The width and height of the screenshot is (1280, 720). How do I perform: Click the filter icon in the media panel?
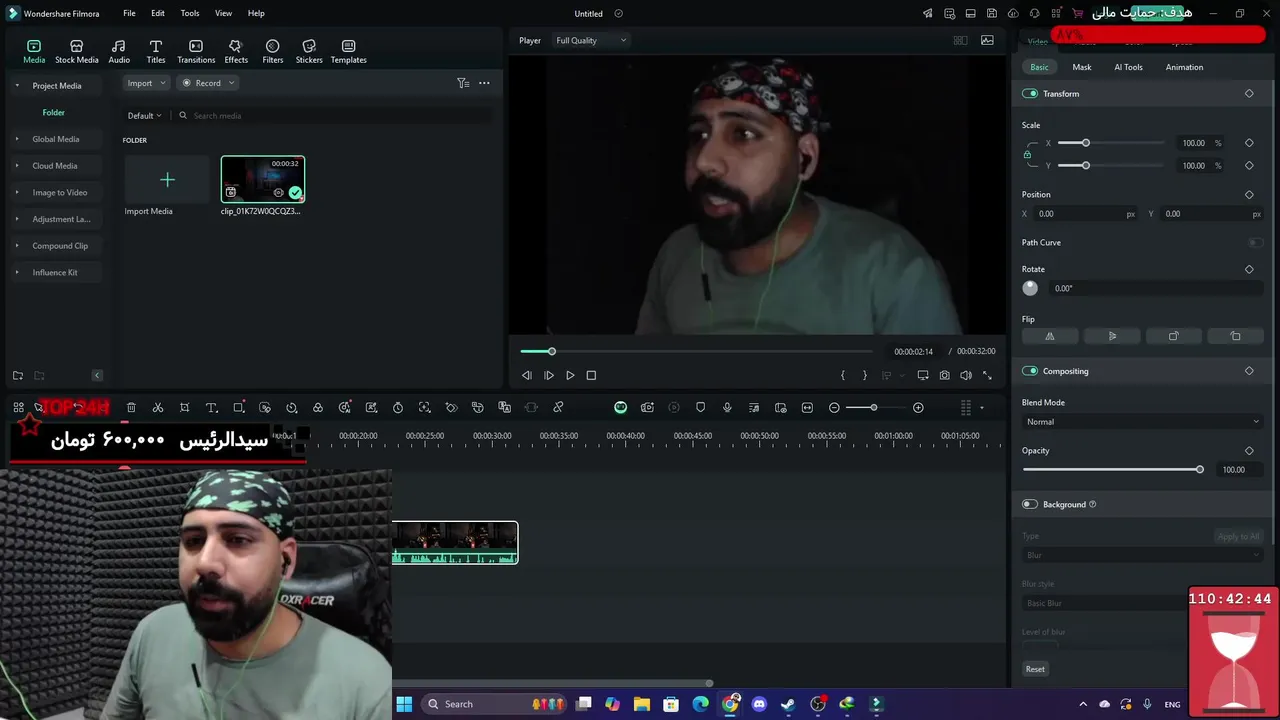463,83
